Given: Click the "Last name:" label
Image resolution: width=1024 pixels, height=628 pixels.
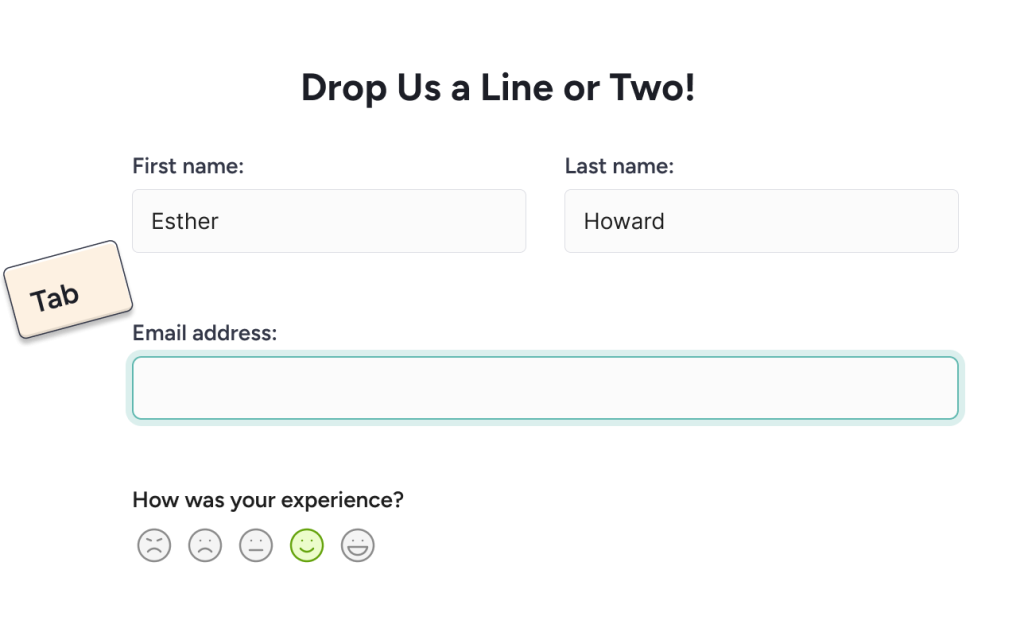Looking at the screenshot, I should (619, 166).
